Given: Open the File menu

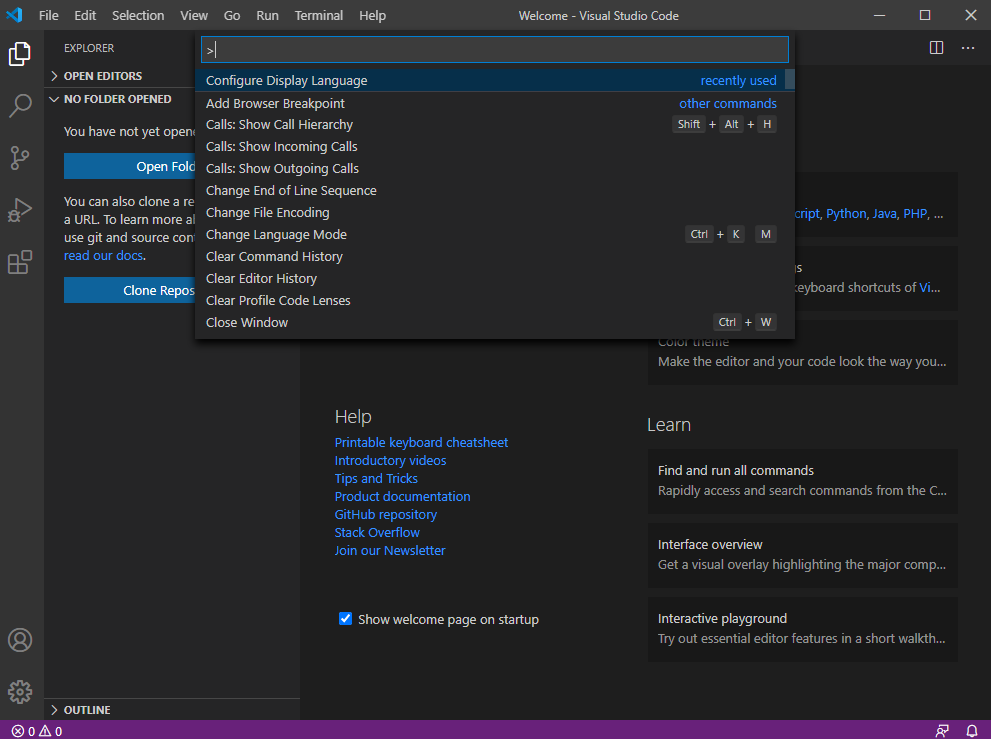Looking at the screenshot, I should (x=49, y=15).
